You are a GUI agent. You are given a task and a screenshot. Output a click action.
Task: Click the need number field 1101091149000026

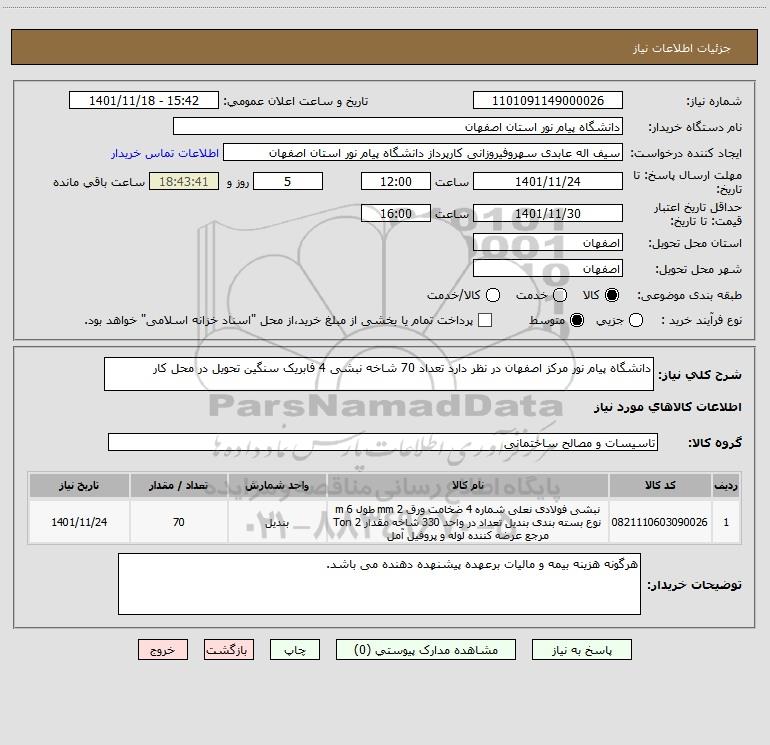click(x=548, y=101)
